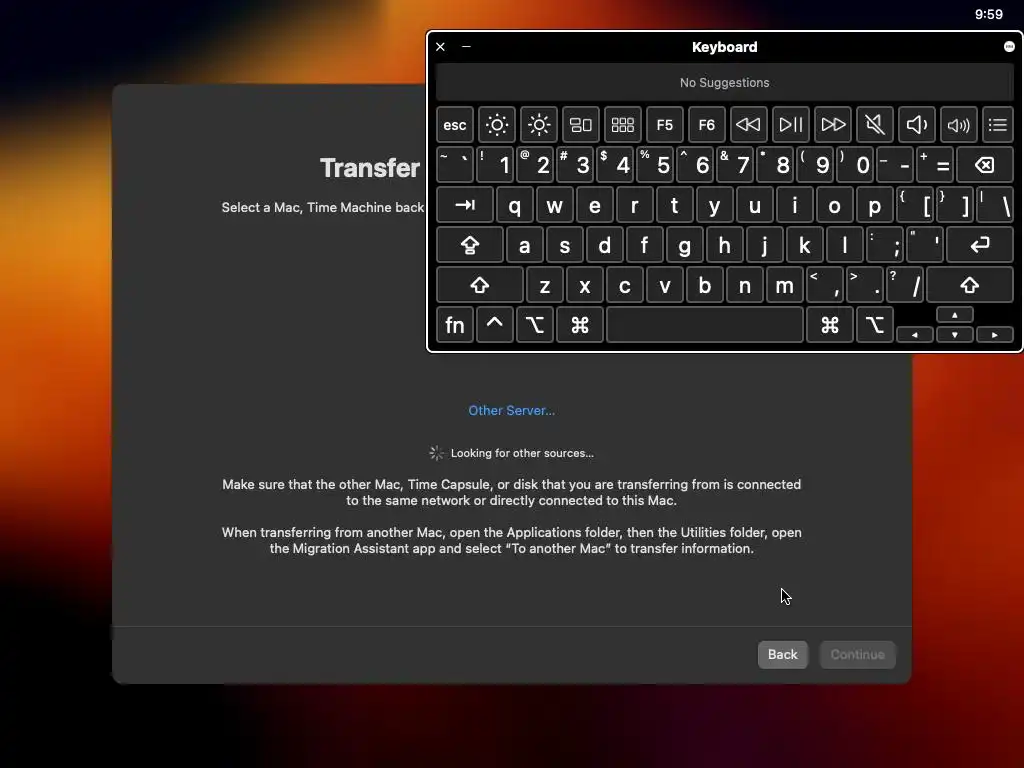1024x768 pixels.
Task: Tap the m key
Action: tap(785, 285)
